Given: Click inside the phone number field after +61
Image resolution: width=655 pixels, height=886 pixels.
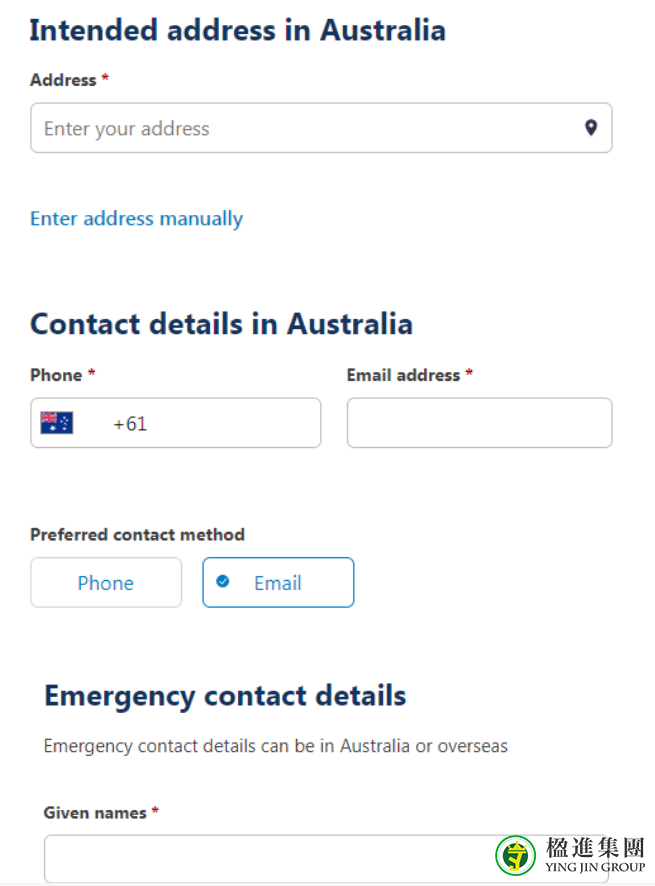Looking at the screenshot, I should tap(232, 423).
